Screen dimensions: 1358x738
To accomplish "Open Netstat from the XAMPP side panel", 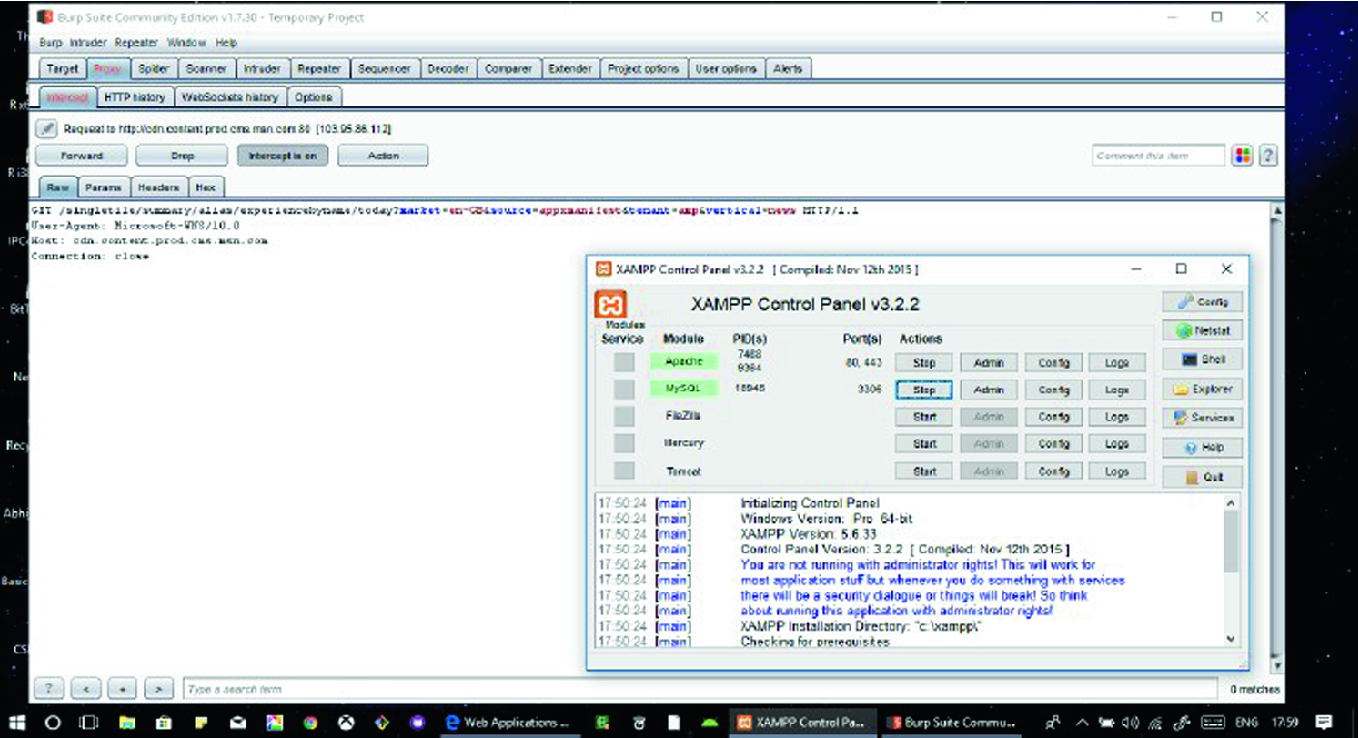I will coord(1203,330).
